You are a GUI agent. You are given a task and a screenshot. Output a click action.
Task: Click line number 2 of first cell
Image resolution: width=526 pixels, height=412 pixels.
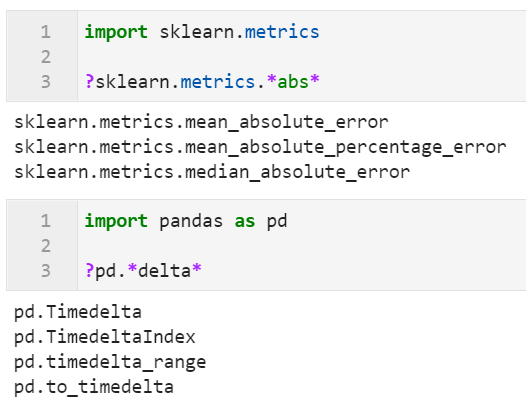[46, 57]
